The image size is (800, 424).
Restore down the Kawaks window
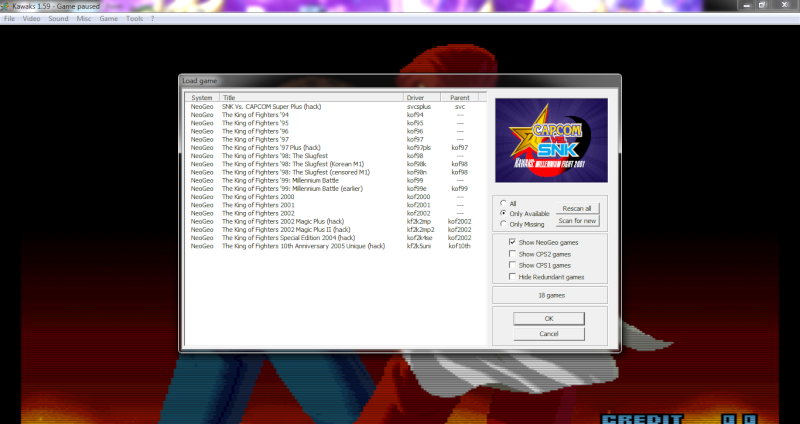[762, 5]
